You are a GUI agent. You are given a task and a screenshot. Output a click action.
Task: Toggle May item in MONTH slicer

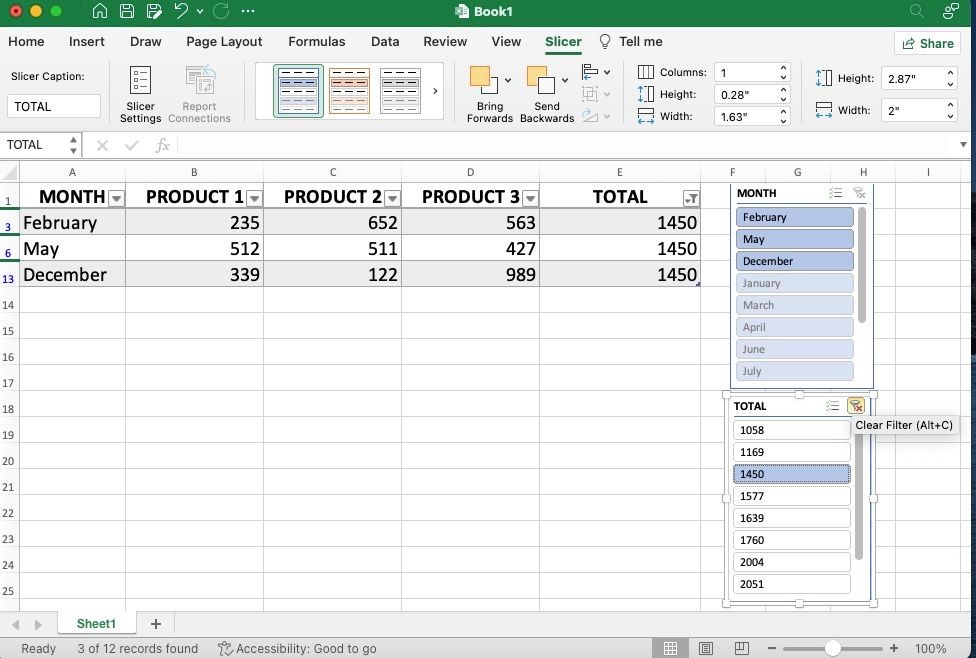794,239
